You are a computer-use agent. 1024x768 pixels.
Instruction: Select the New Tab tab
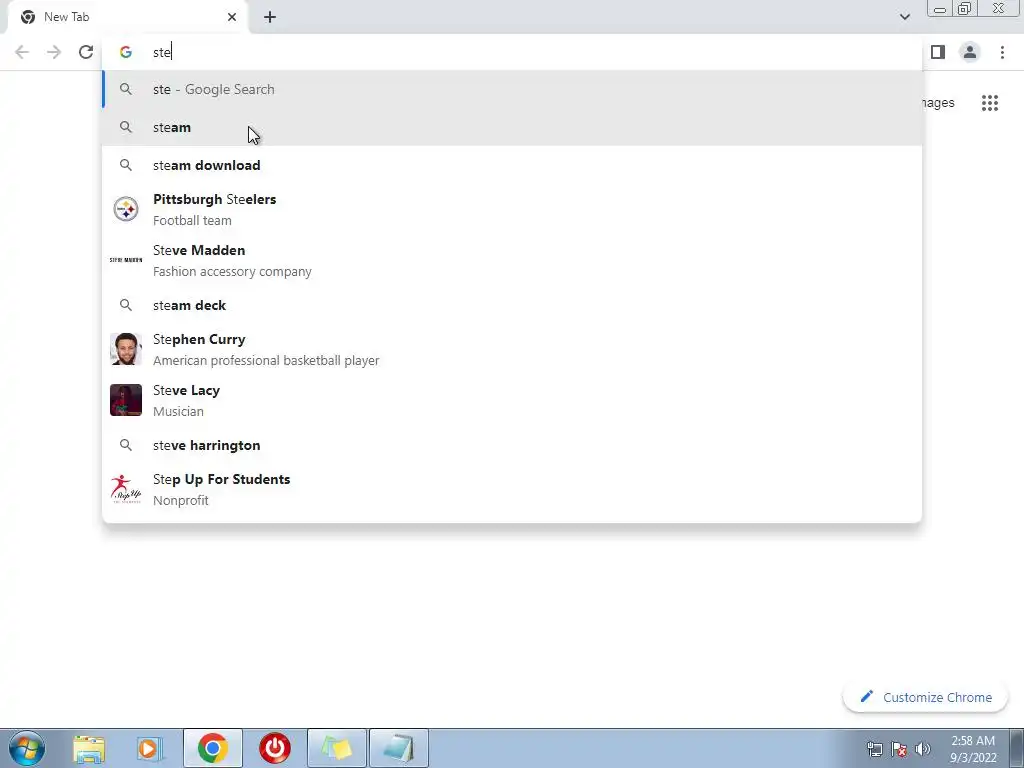pyautogui.click(x=128, y=17)
